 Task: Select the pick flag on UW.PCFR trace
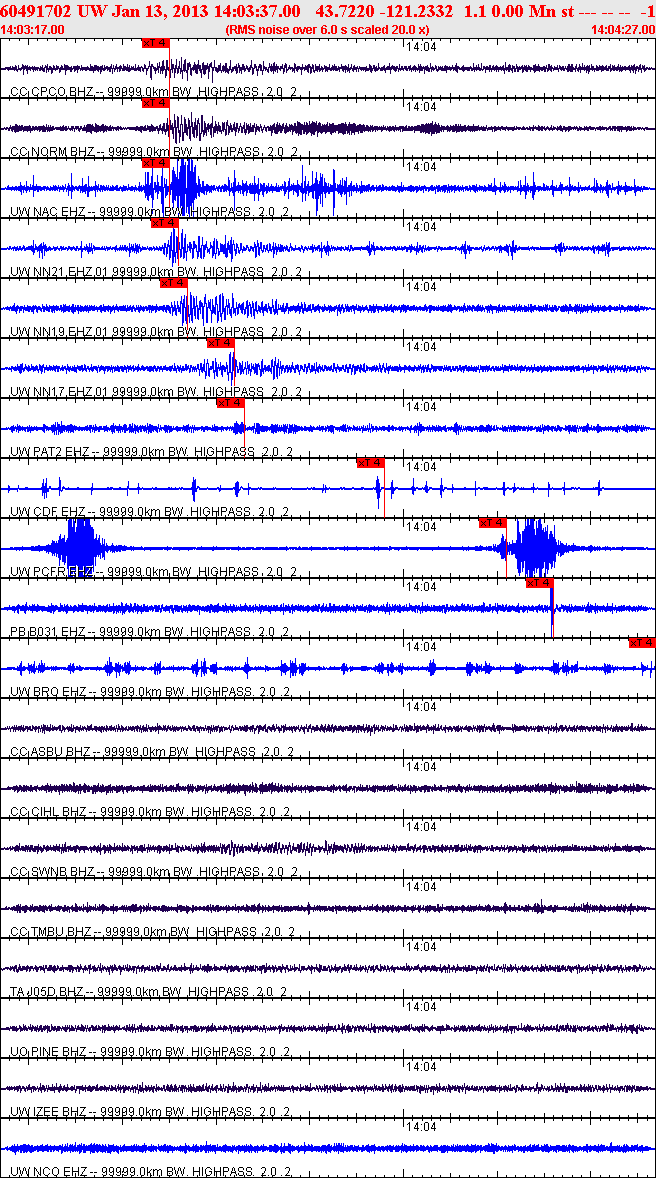(492, 523)
